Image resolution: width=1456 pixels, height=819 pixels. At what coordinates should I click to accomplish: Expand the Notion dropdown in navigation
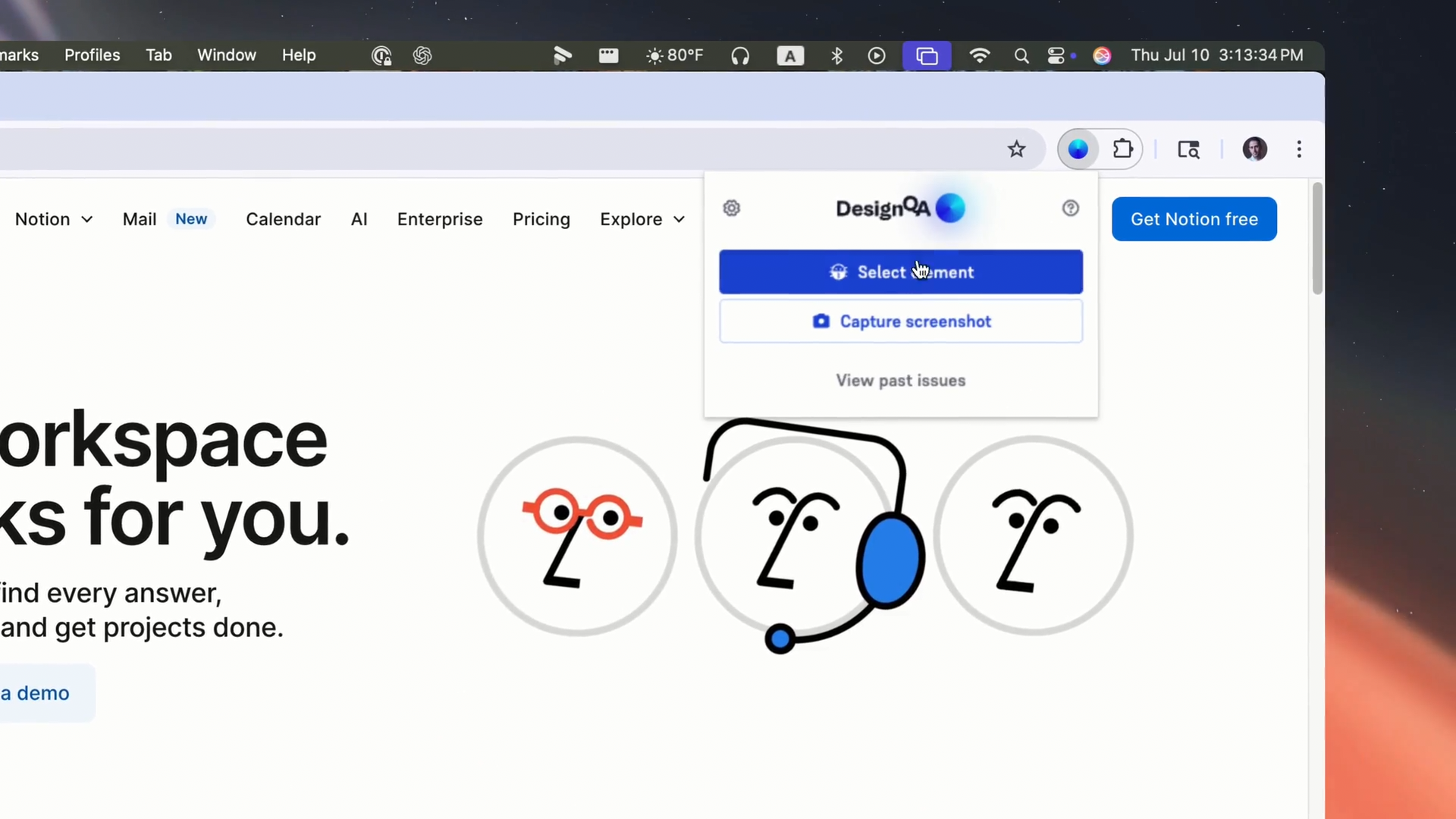point(53,219)
